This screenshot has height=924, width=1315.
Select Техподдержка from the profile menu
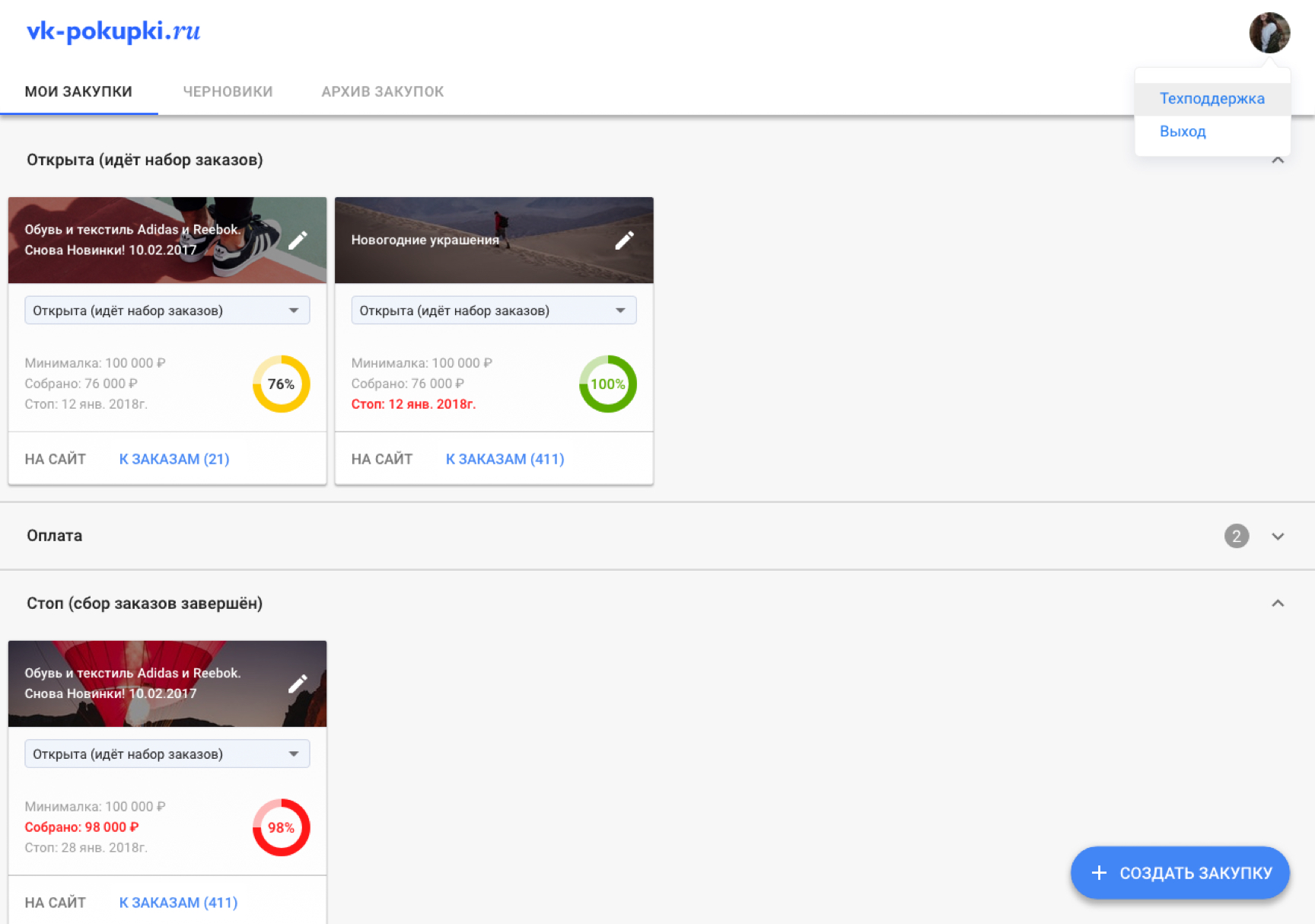point(1212,98)
